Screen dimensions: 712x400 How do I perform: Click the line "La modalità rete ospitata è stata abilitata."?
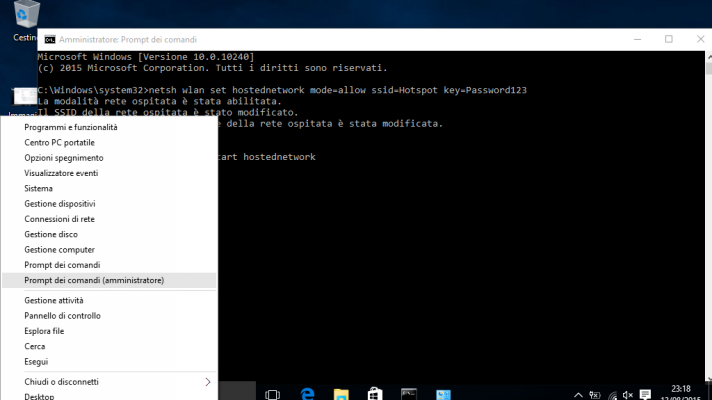[160, 101]
